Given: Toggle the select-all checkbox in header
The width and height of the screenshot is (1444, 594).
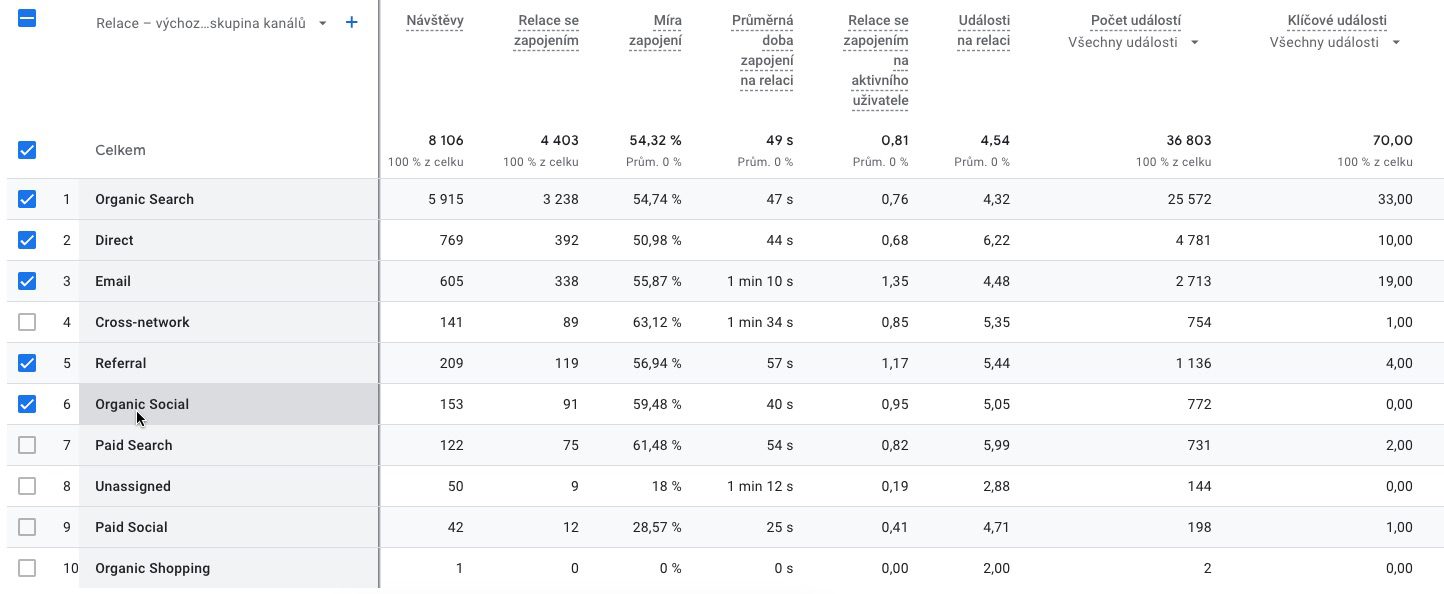Looking at the screenshot, I should click(x=27, y=18).
